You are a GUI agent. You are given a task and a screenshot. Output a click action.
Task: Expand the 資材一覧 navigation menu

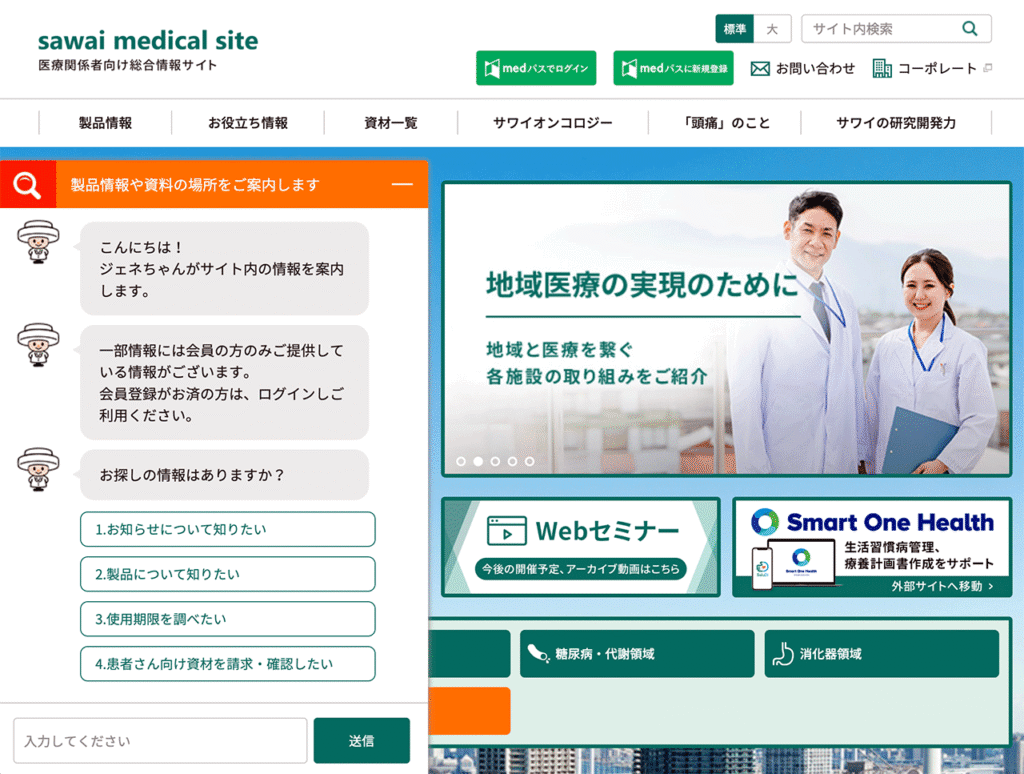(391, 123)
